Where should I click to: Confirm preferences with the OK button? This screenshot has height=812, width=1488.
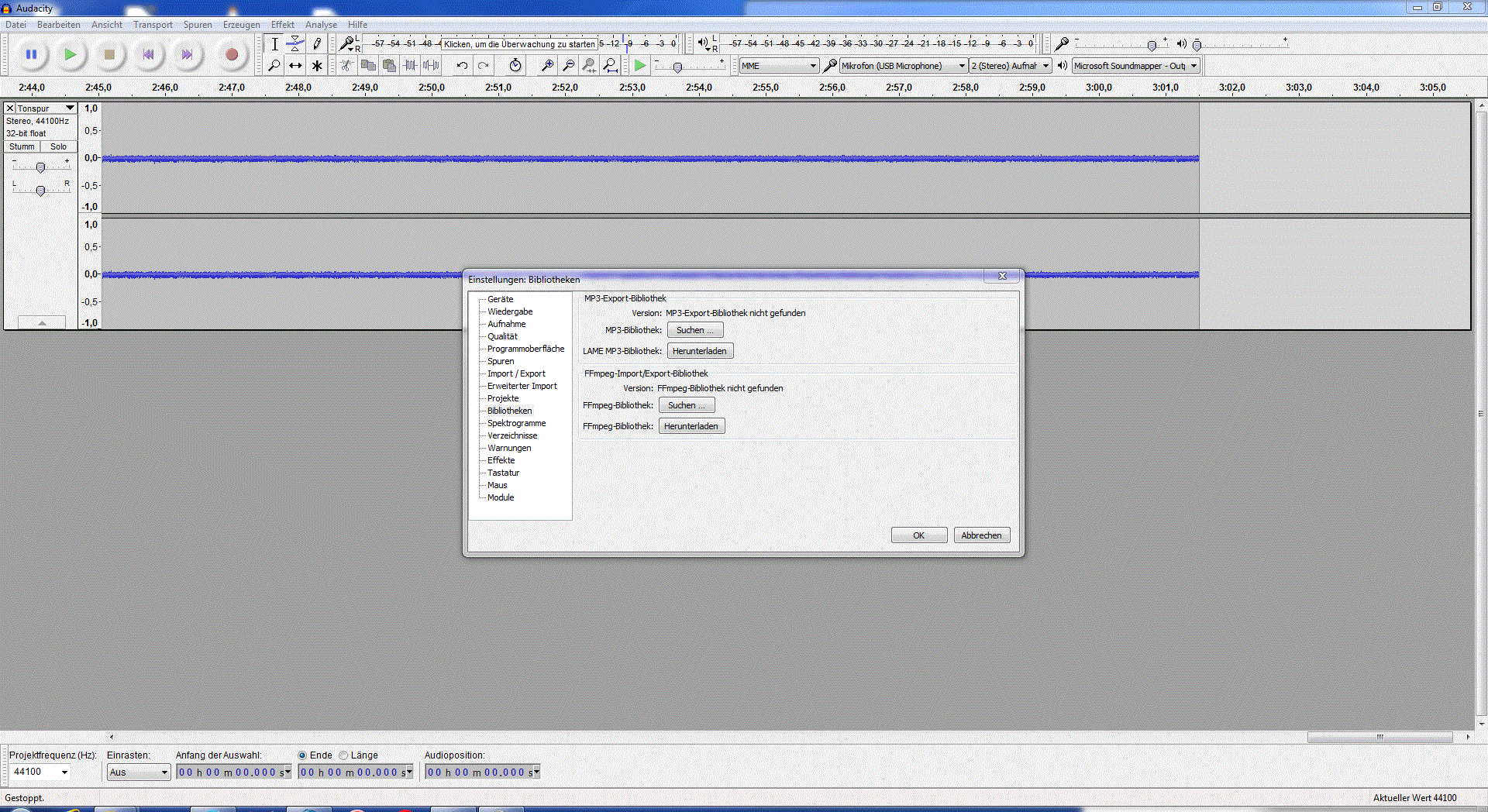919,535
